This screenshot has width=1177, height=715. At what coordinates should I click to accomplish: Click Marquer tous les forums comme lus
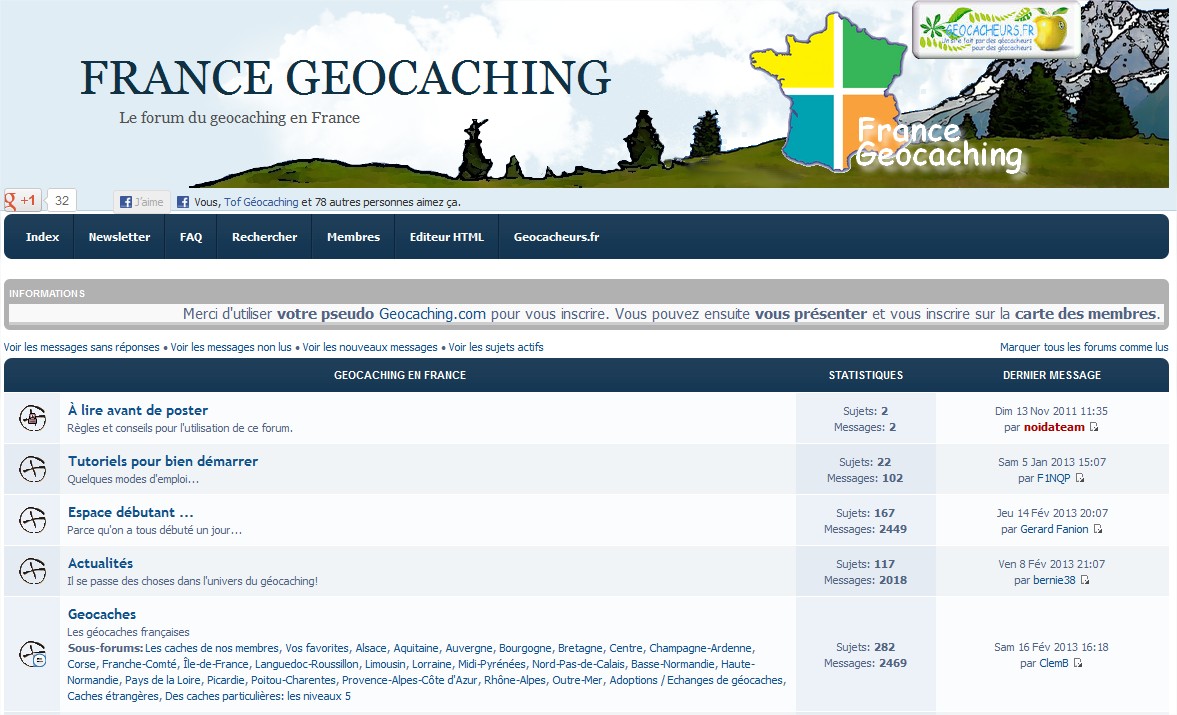pos(1084,347)
